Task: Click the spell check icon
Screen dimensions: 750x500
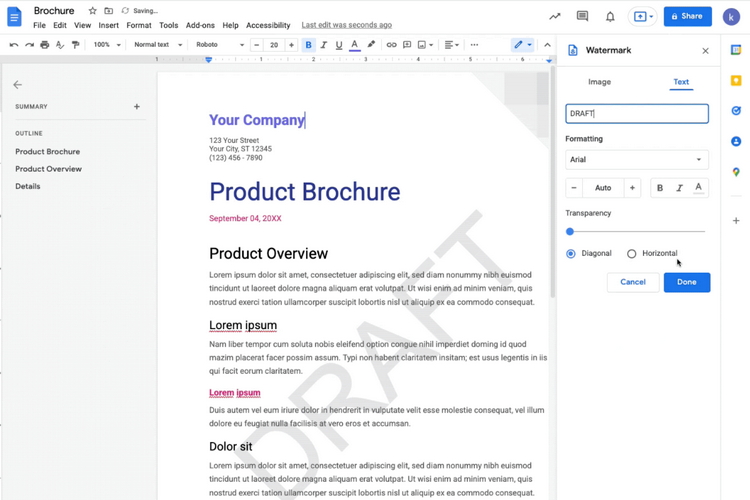Action: tap(60, 44)
